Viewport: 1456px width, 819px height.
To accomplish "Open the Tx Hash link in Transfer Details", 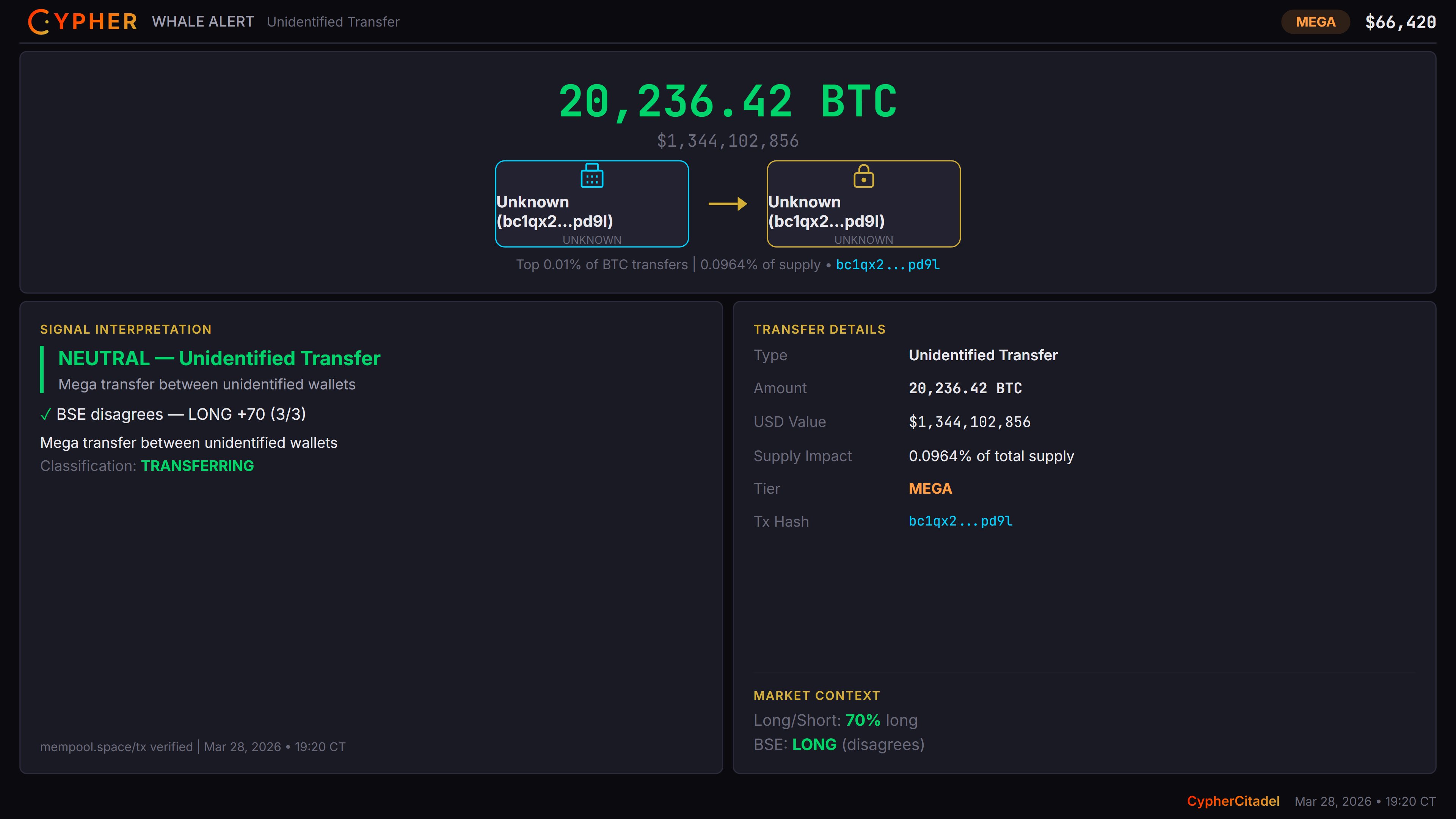I will tap(960, 521).
